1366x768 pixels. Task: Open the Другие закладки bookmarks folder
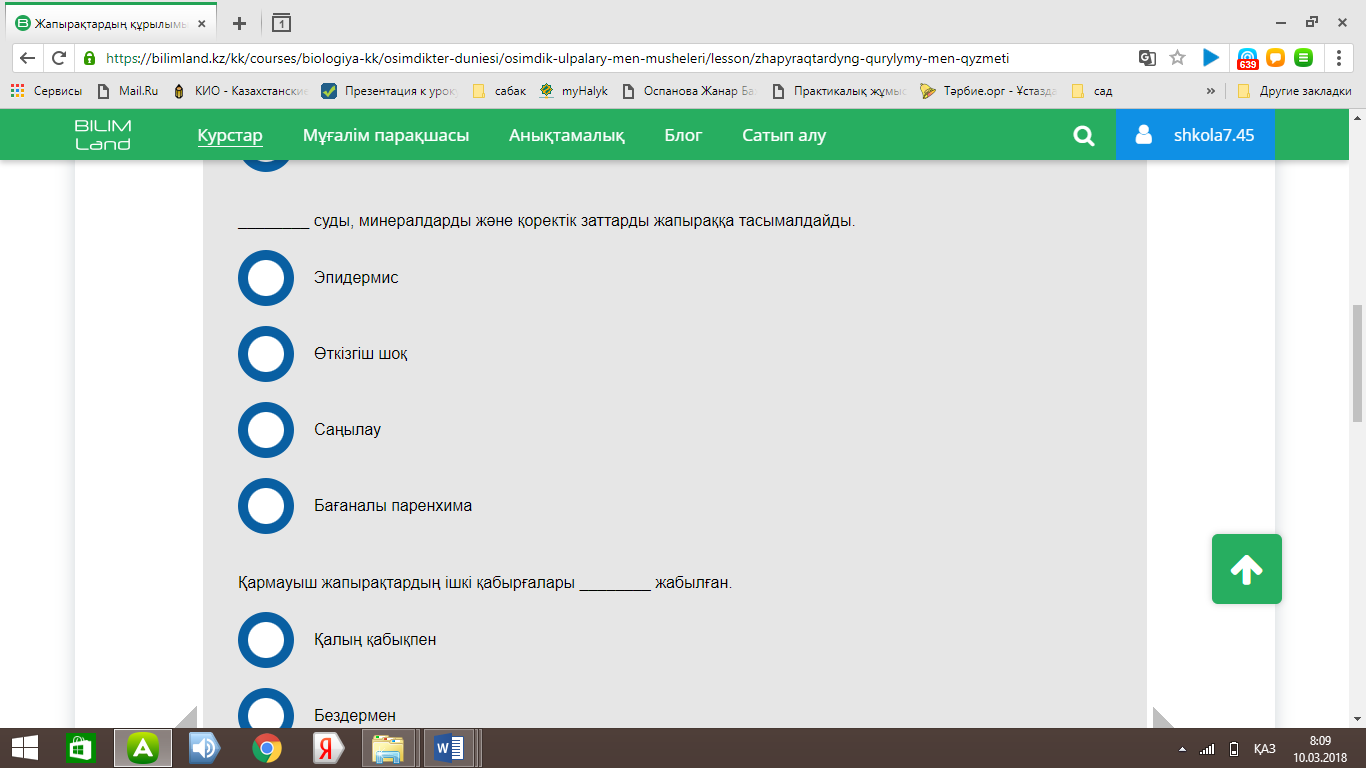[x=1294, y=91]
